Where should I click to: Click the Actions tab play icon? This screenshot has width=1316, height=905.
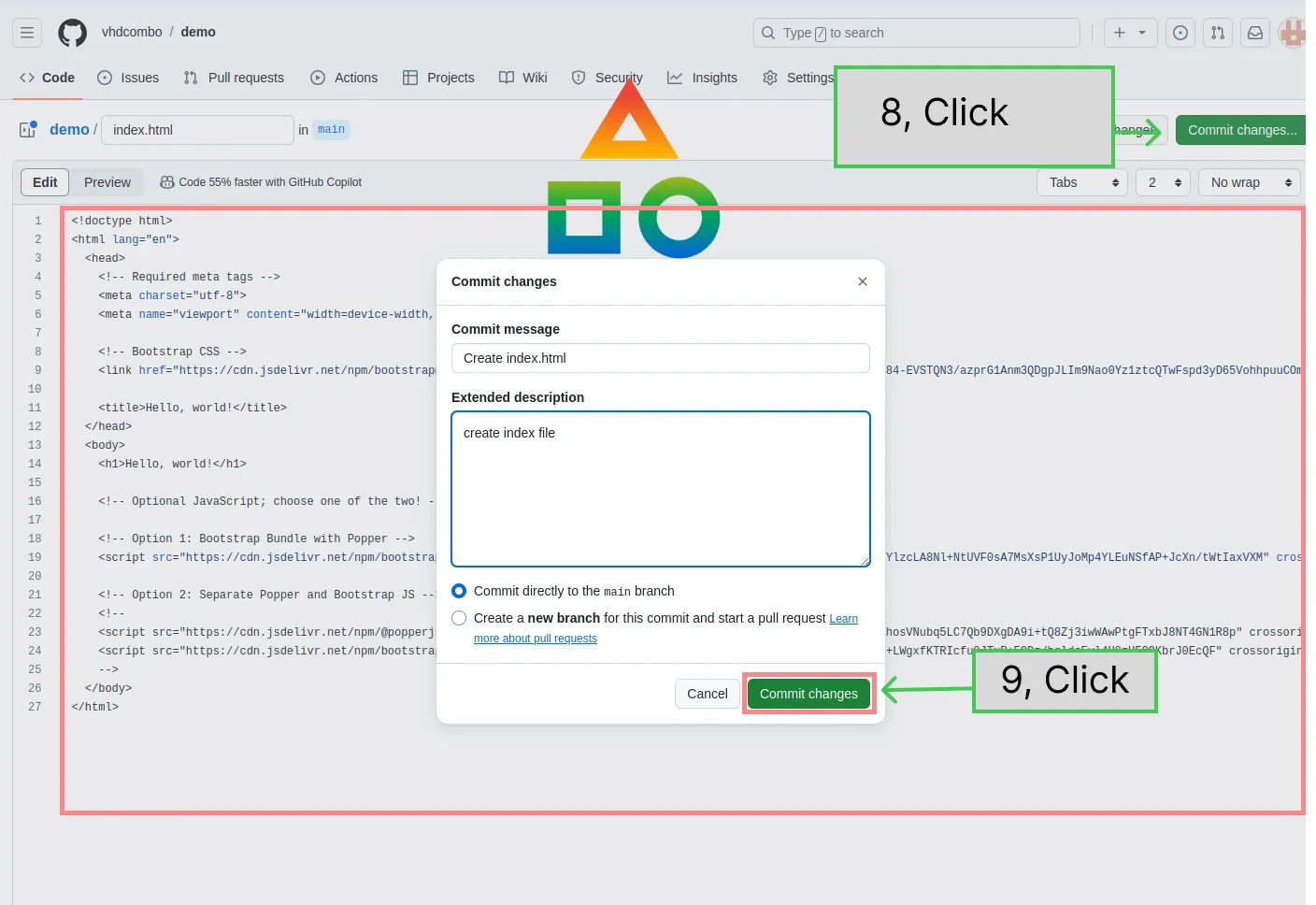(318, 78)
